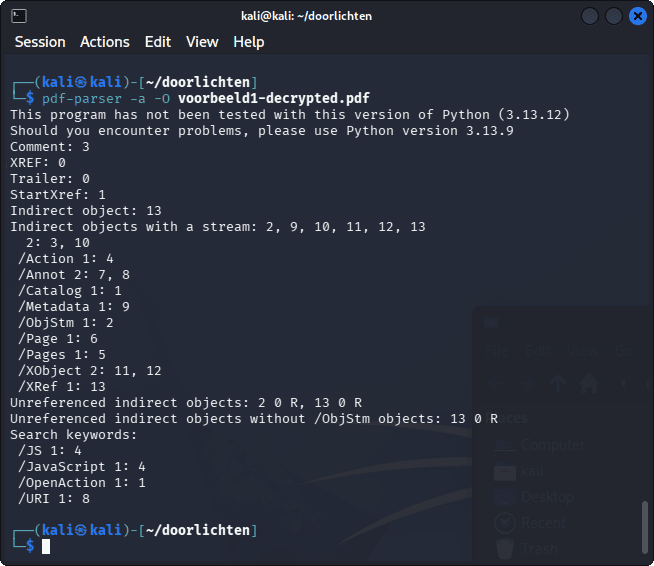
Task: Click the terminal icon in the title bar
Action: (19, 16)
